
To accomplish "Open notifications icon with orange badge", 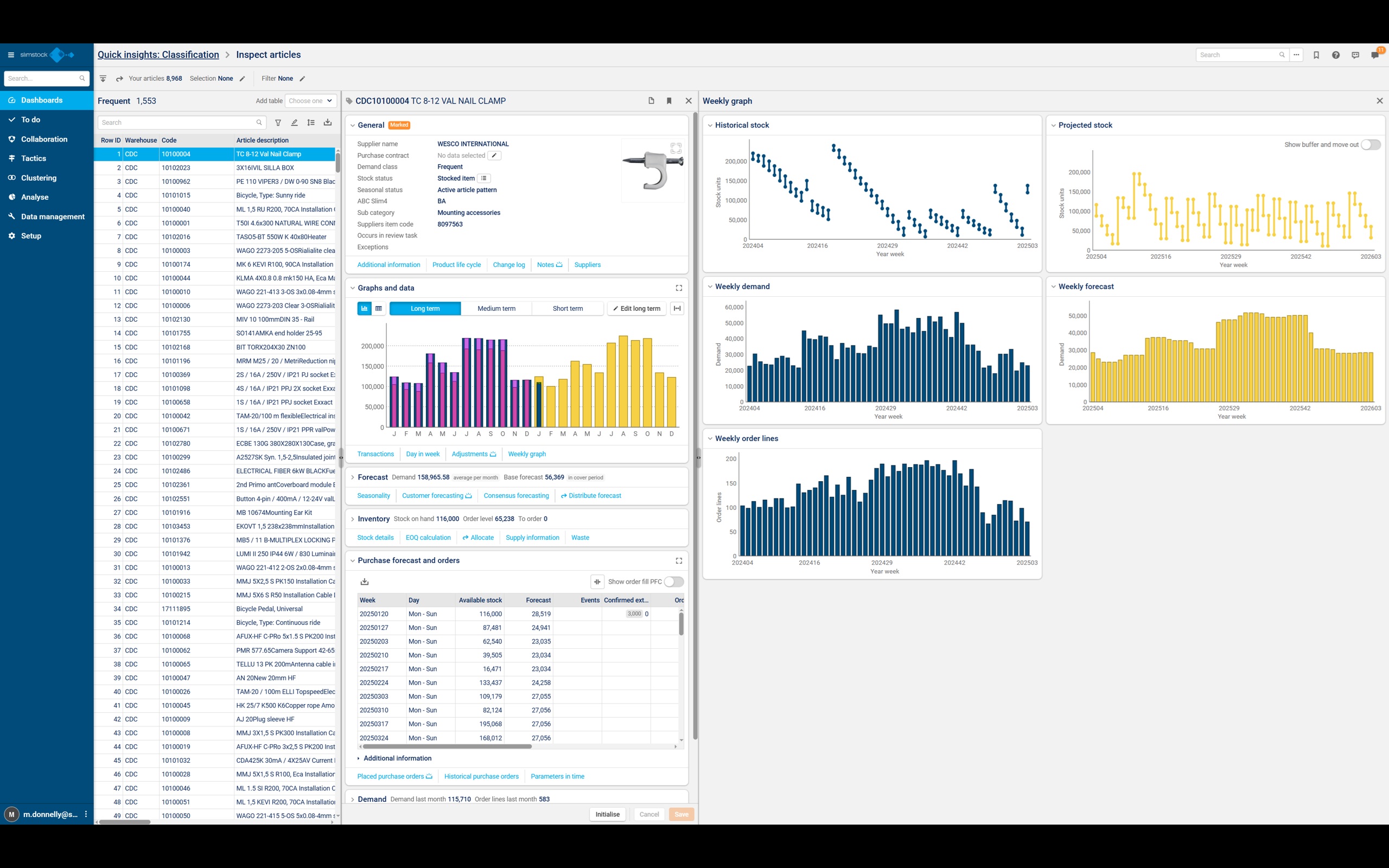I will coord(1376,55).
